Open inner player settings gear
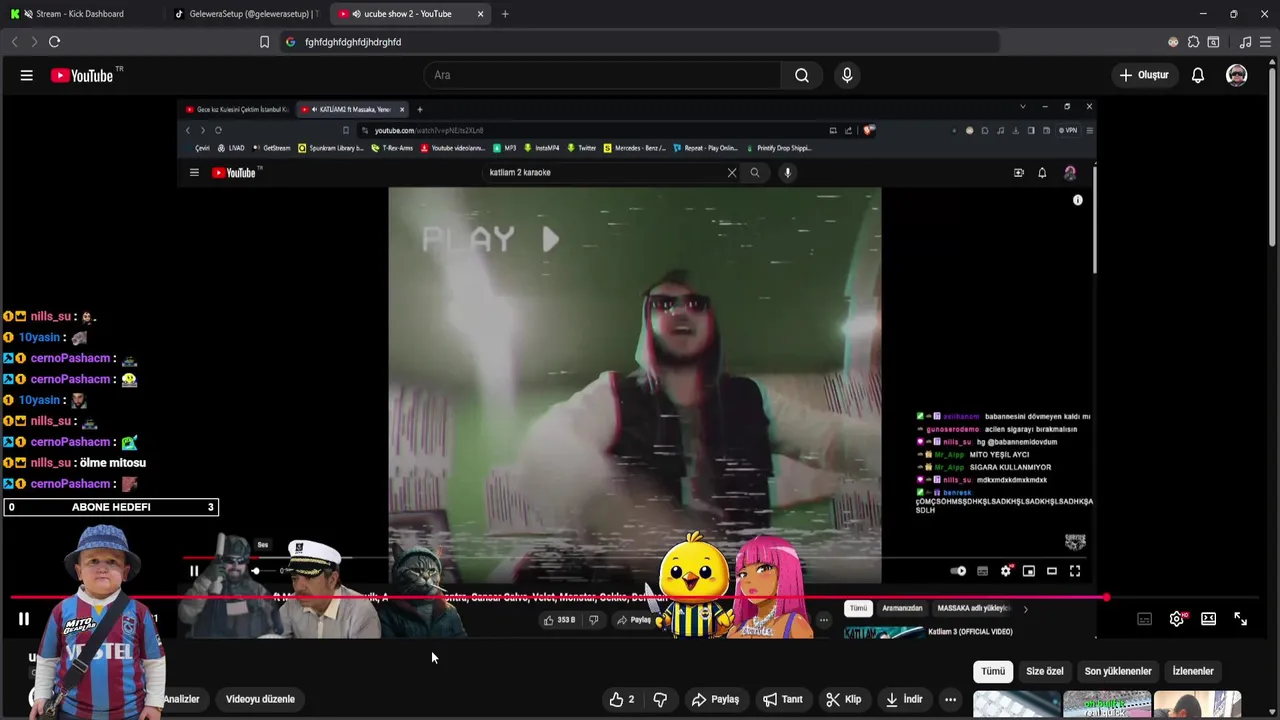Screen dimensions: 1280x720 [x=1006, y=571]
